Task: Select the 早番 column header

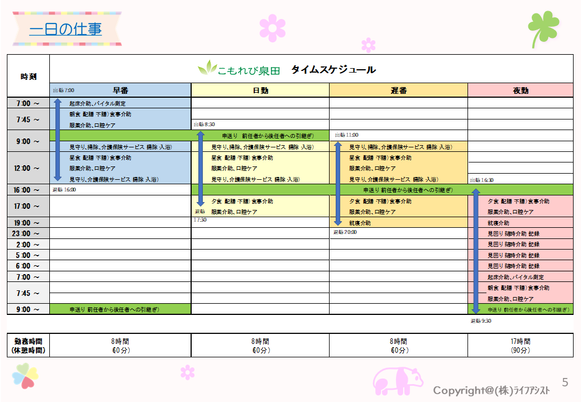Action: coord(120,90)
